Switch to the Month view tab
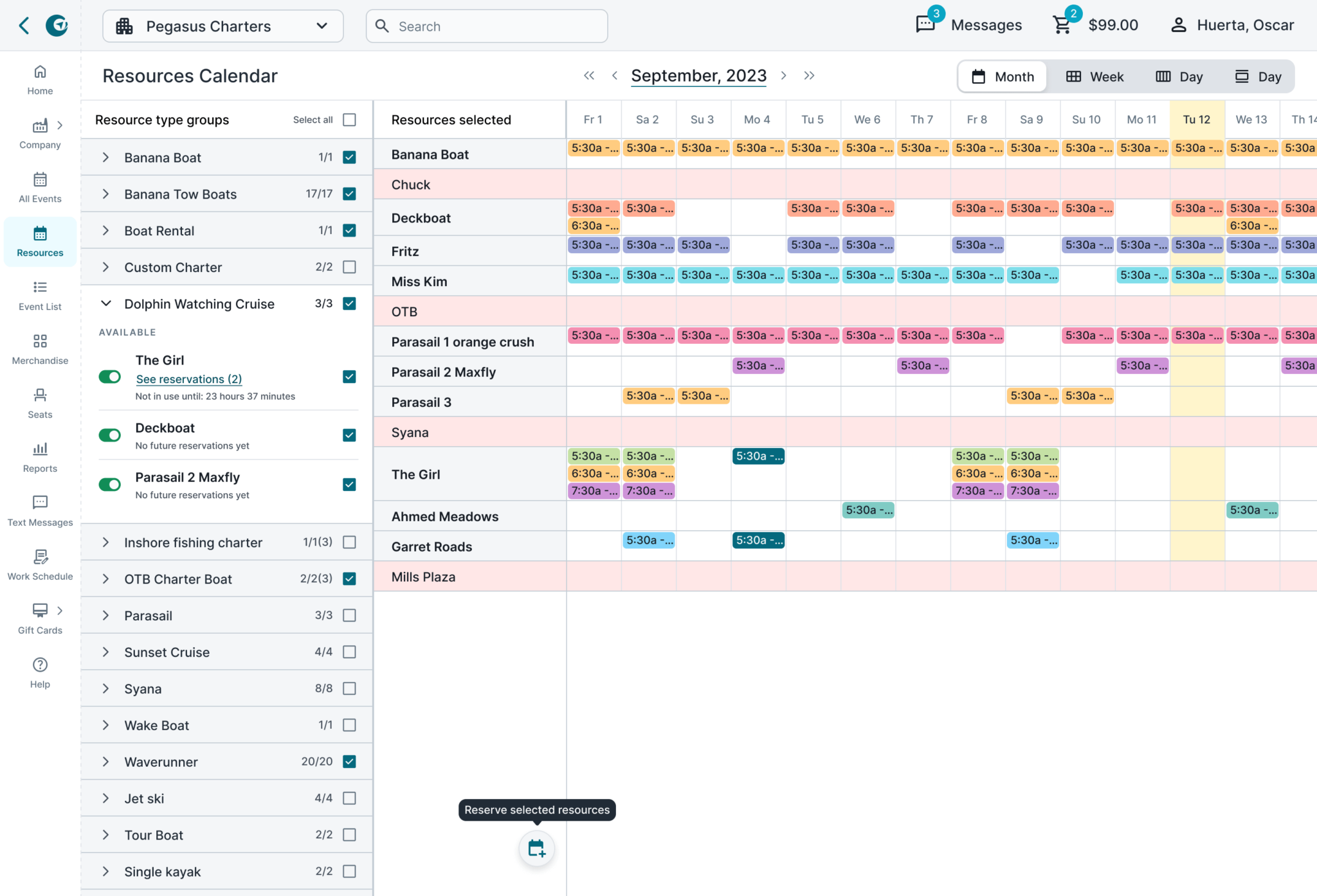The image size is (1317, 896). pos(1002,76)
